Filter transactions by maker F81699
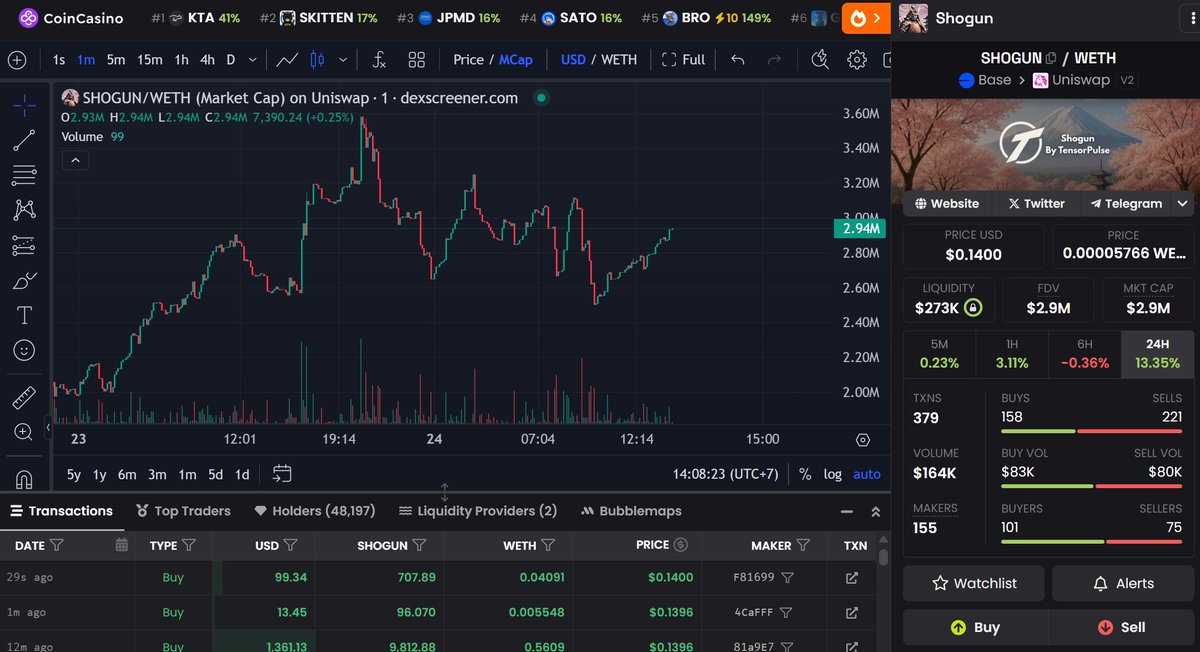Viewport: 1200px width, 652px height. pos(788,578)
